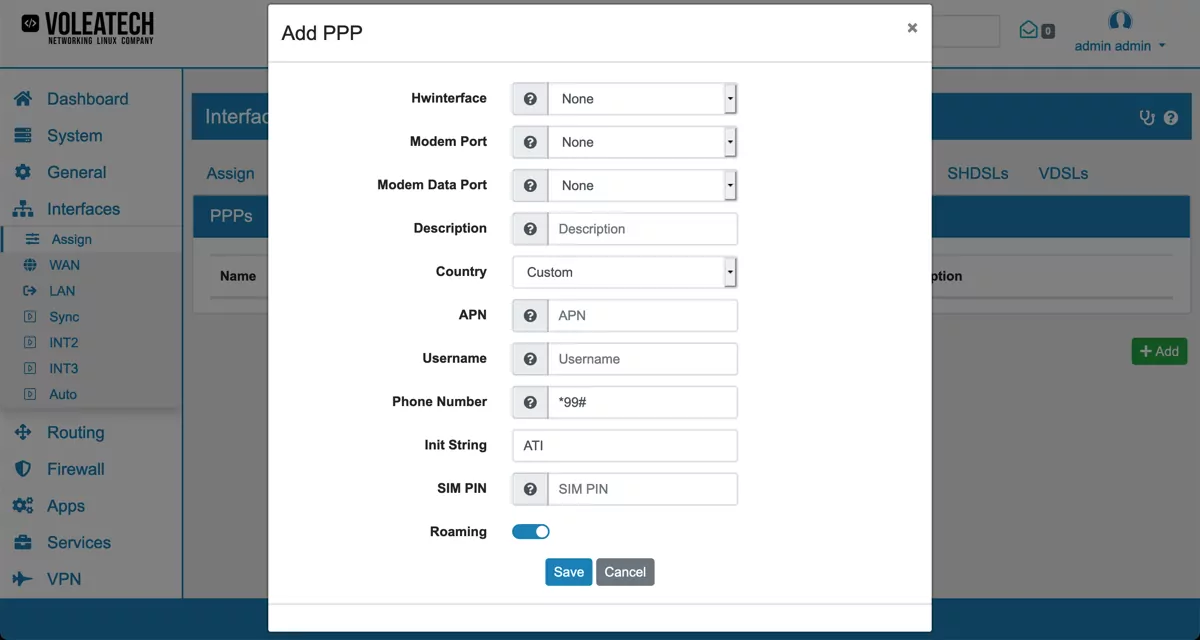Select the VDSLs tab
Image resolution: width=1200 pixels, height=640 pixels.
click(1062, 173)
